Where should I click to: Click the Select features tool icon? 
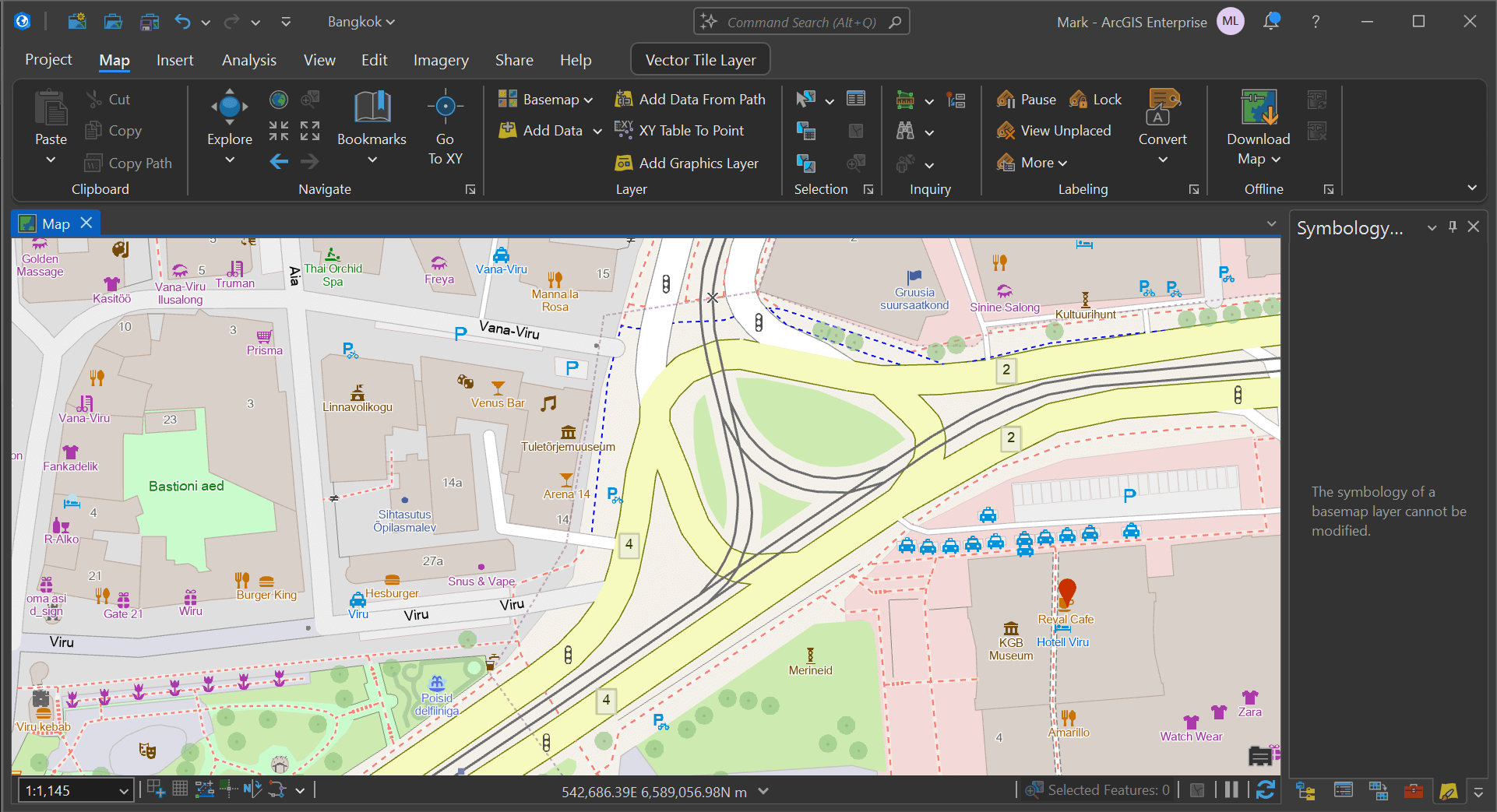click(806, 99)
